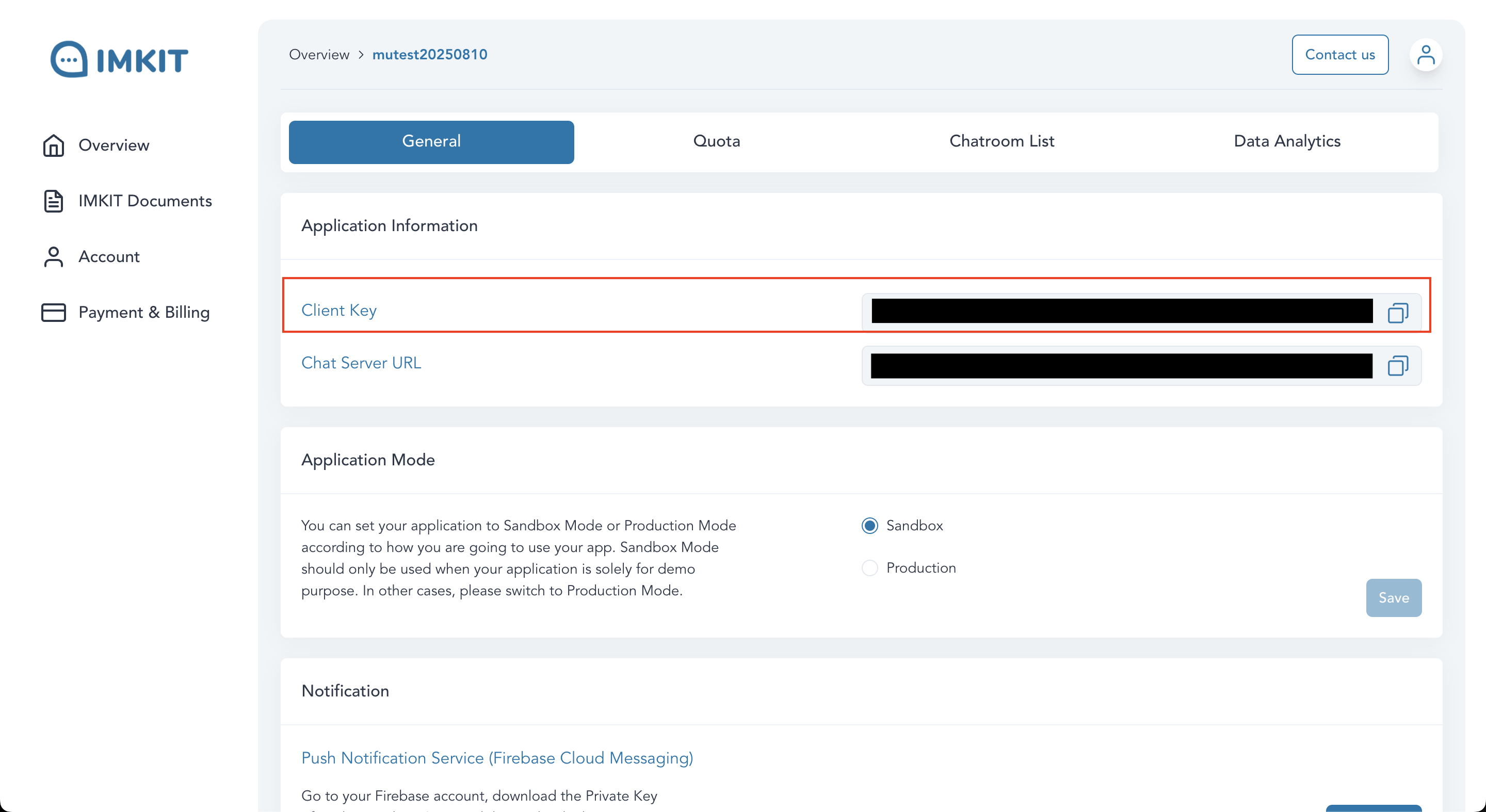
Task: Copy the Client Key value
Action: [x=1397, y=313]
